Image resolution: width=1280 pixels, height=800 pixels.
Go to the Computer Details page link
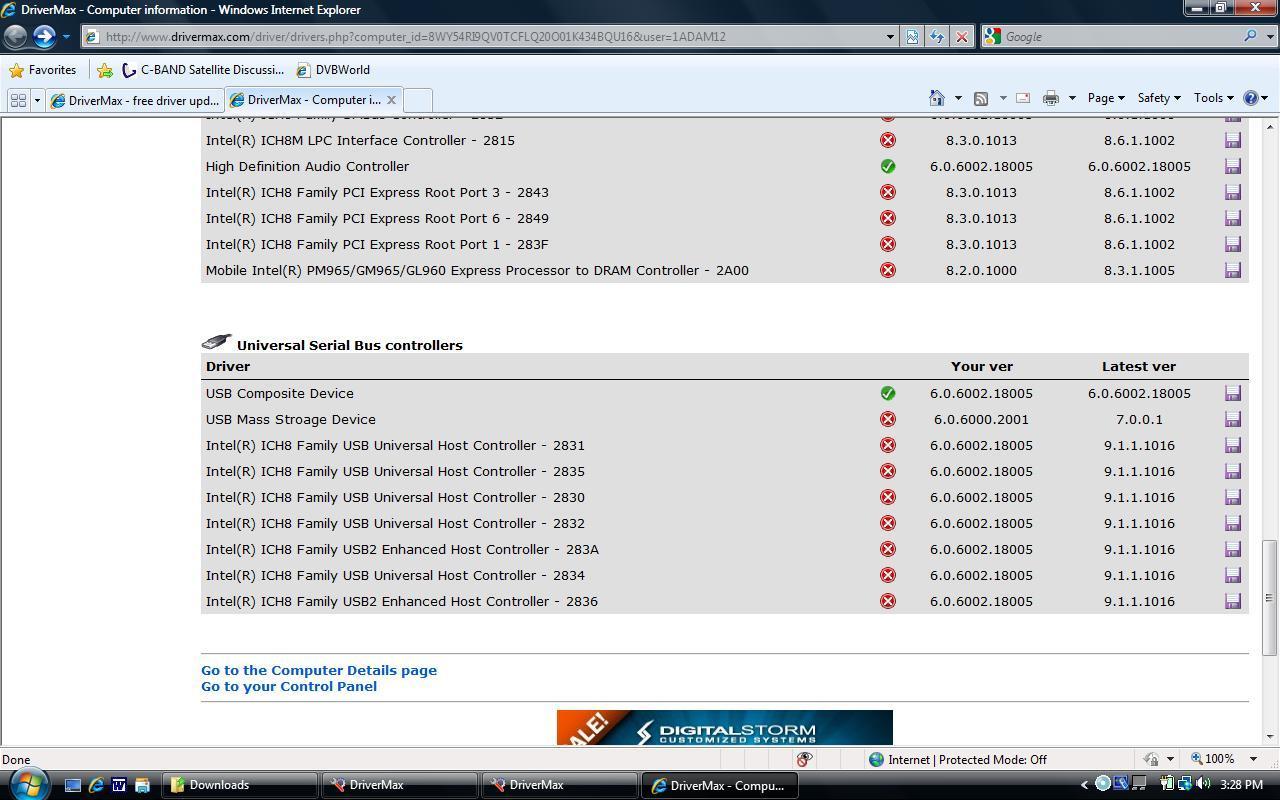tap(319, 670)
